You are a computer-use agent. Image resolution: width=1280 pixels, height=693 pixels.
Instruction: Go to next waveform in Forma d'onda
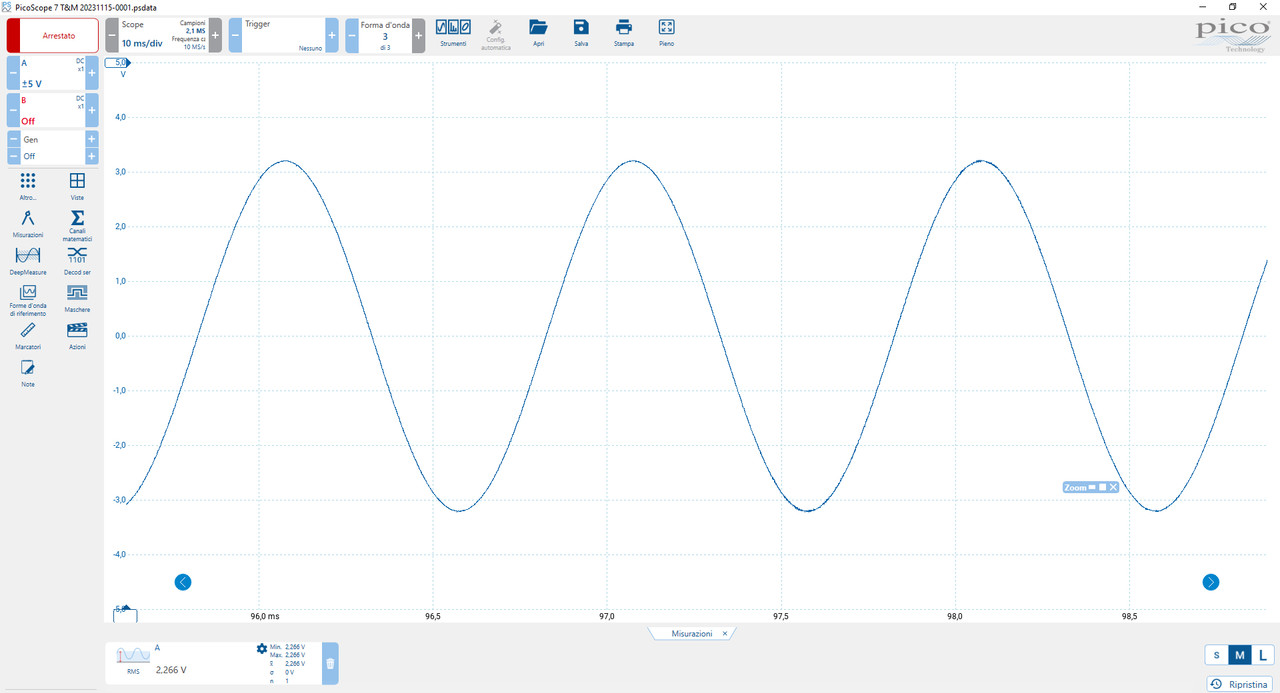tap(418, 35)
